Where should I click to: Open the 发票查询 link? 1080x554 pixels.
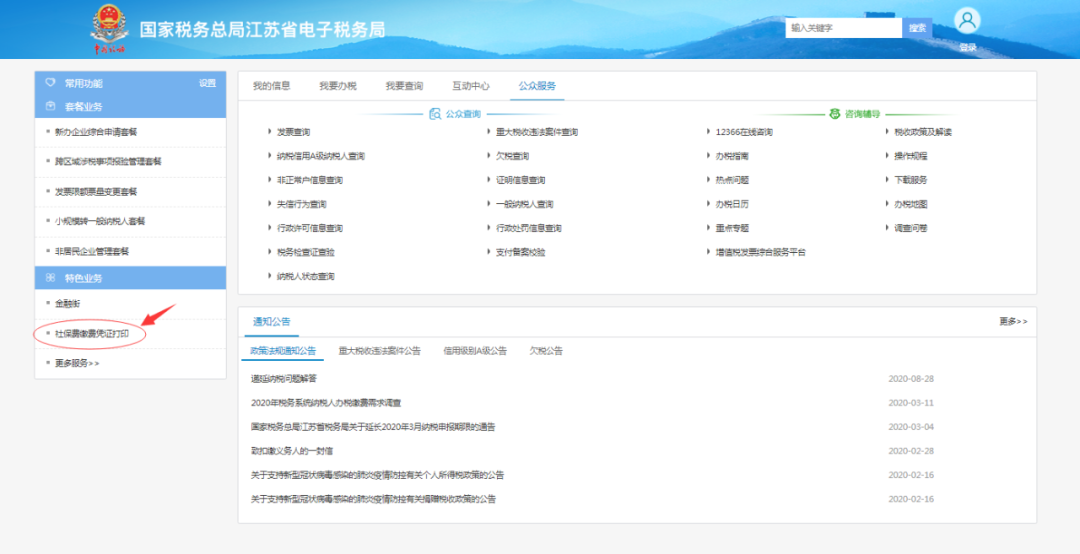293,132
